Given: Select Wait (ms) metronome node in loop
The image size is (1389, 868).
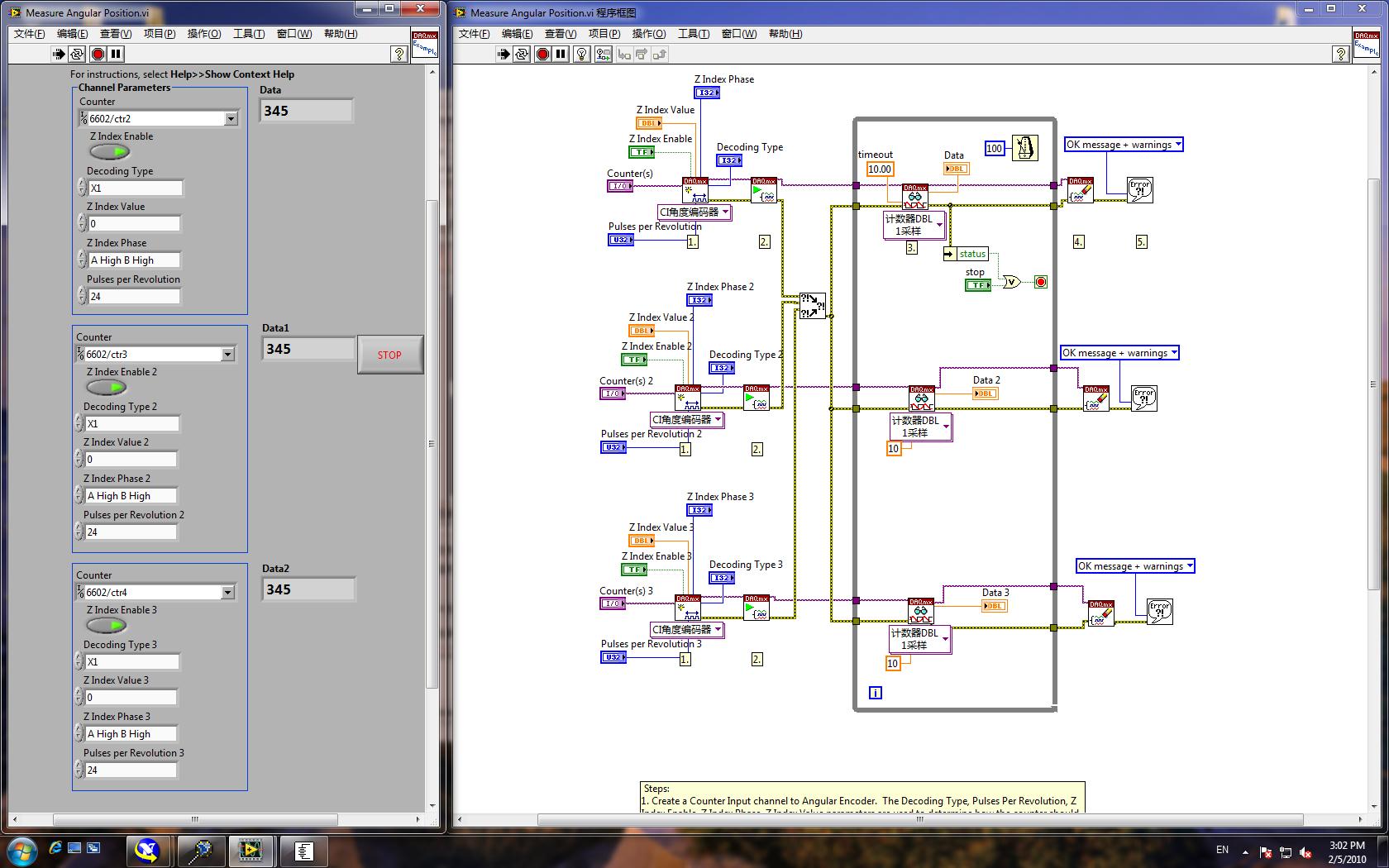Looking at the screenshot, I should pyautogui.click(x=1024, y=149).
